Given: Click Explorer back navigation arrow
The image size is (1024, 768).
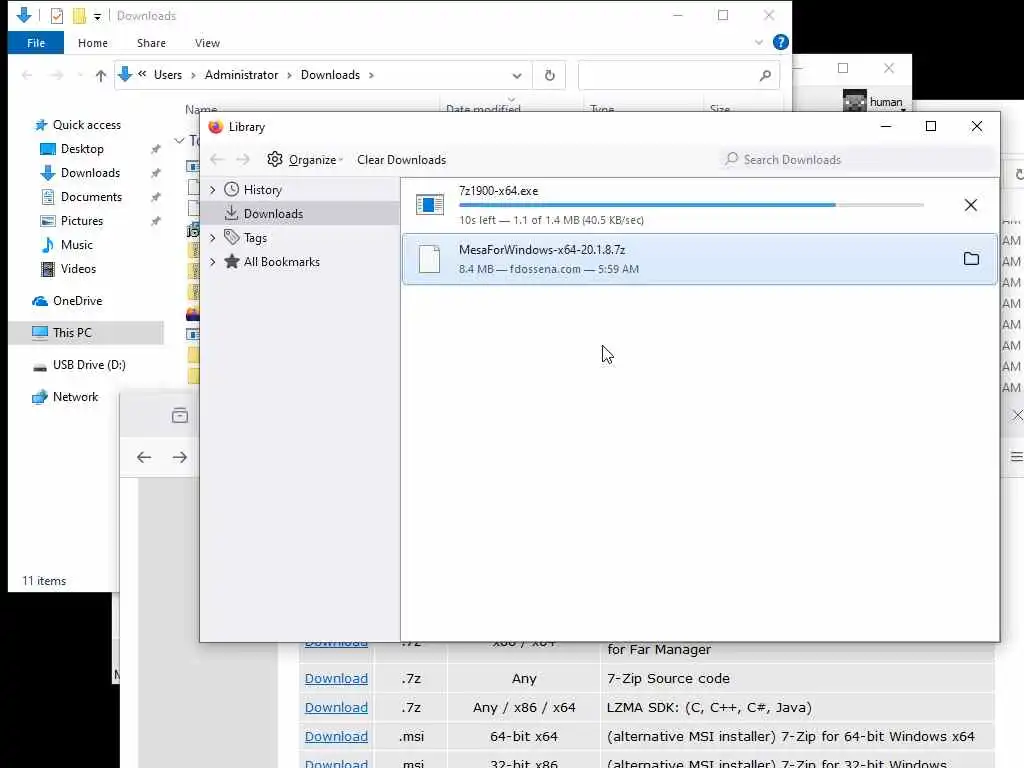Looking at the screenshot, I should (x=27, y=75).
